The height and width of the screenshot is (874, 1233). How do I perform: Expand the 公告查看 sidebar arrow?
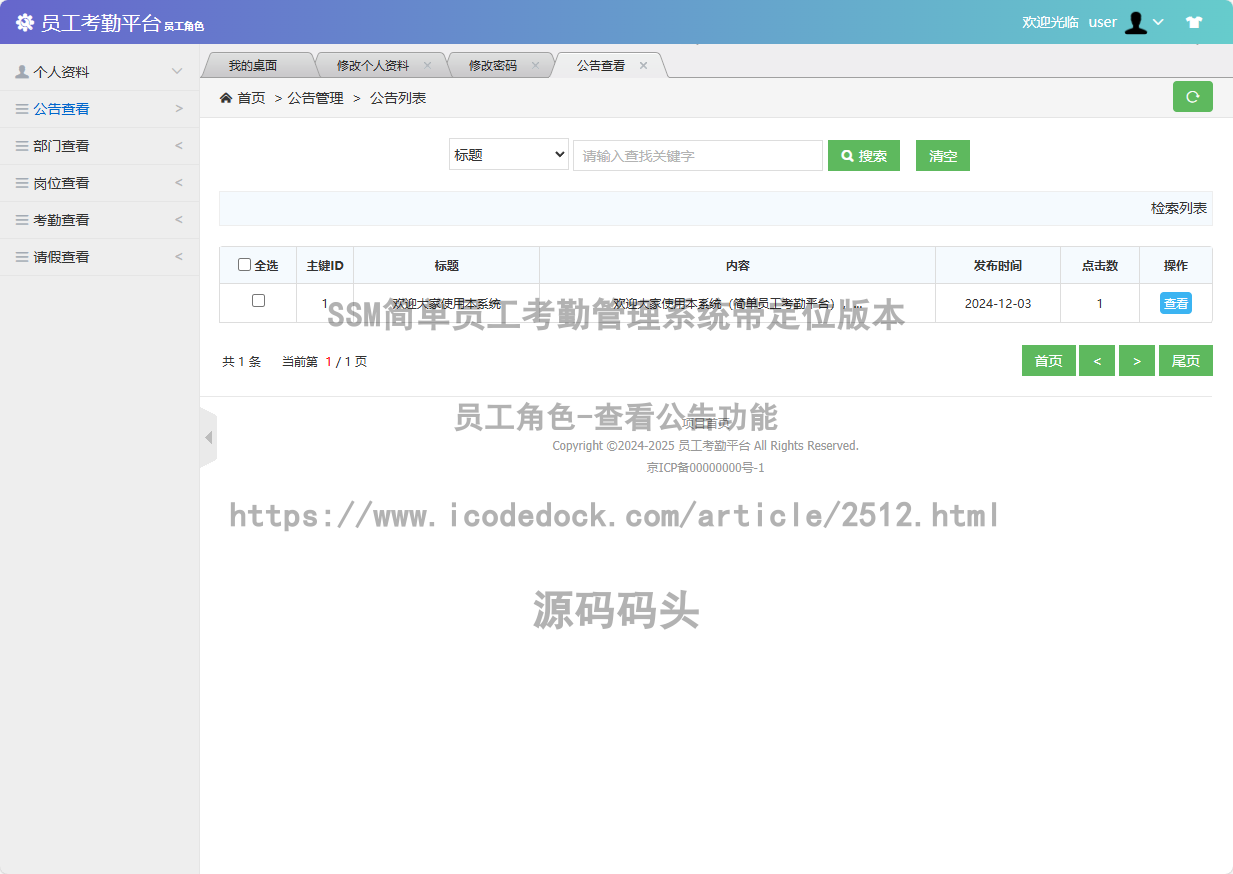[x=179, y=109]
